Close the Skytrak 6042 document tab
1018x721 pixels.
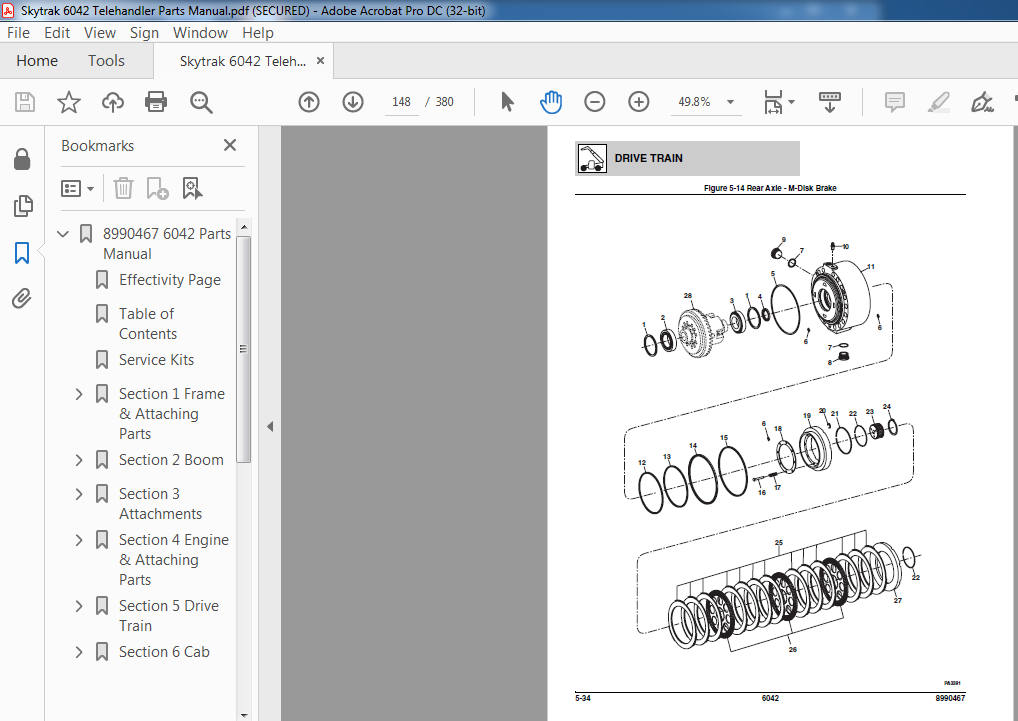pyautogui.click(x=320, y=60)
